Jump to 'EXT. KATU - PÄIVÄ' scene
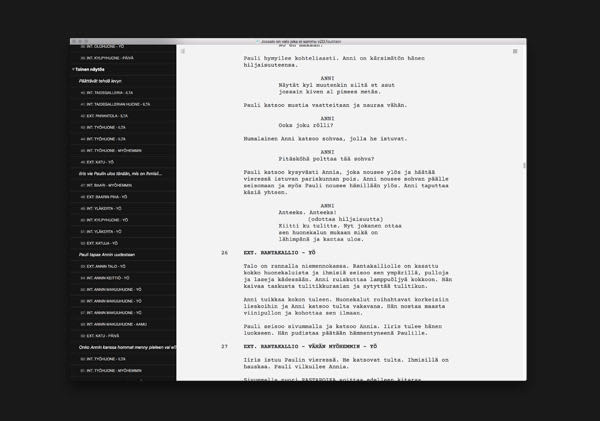 coord(105,336)
